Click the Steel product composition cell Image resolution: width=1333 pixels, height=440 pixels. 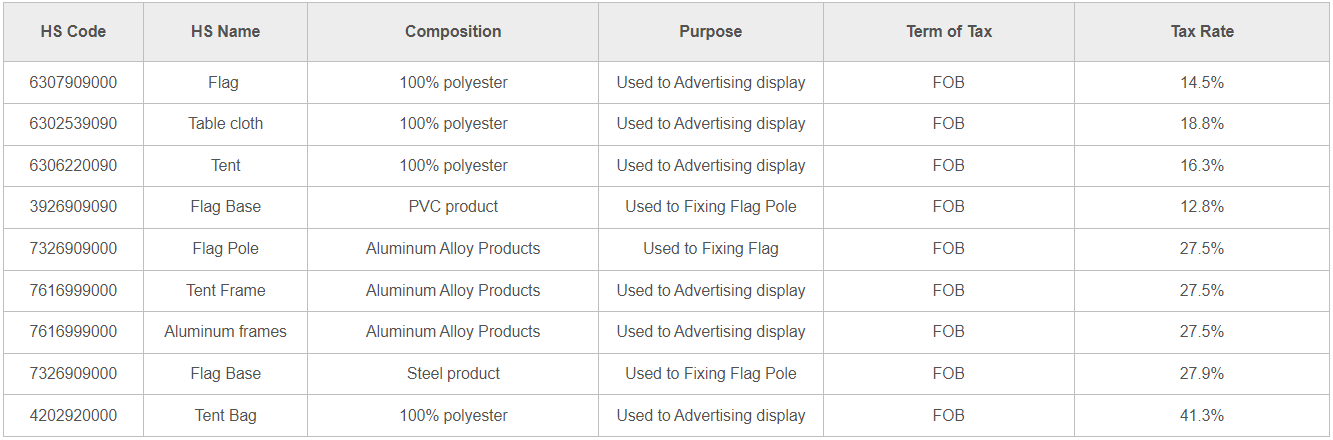pos(453,374)
